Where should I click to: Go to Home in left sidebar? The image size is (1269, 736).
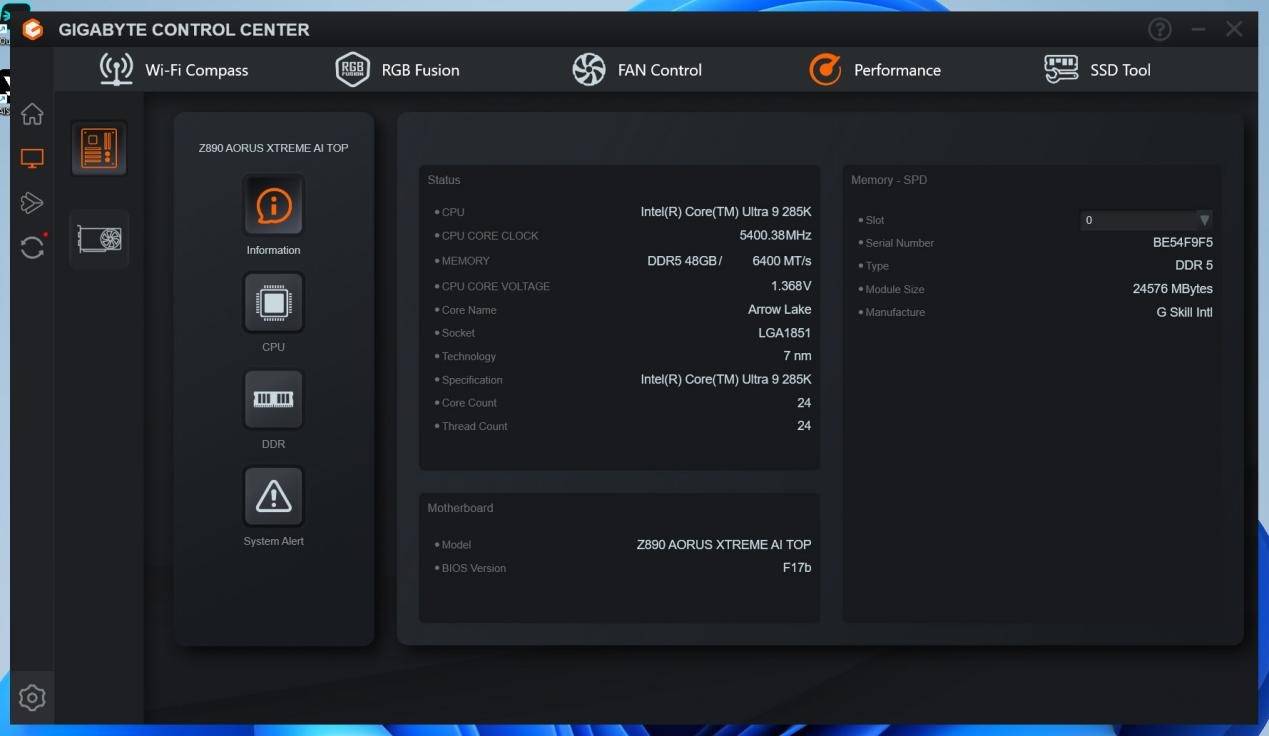point(32,114)
